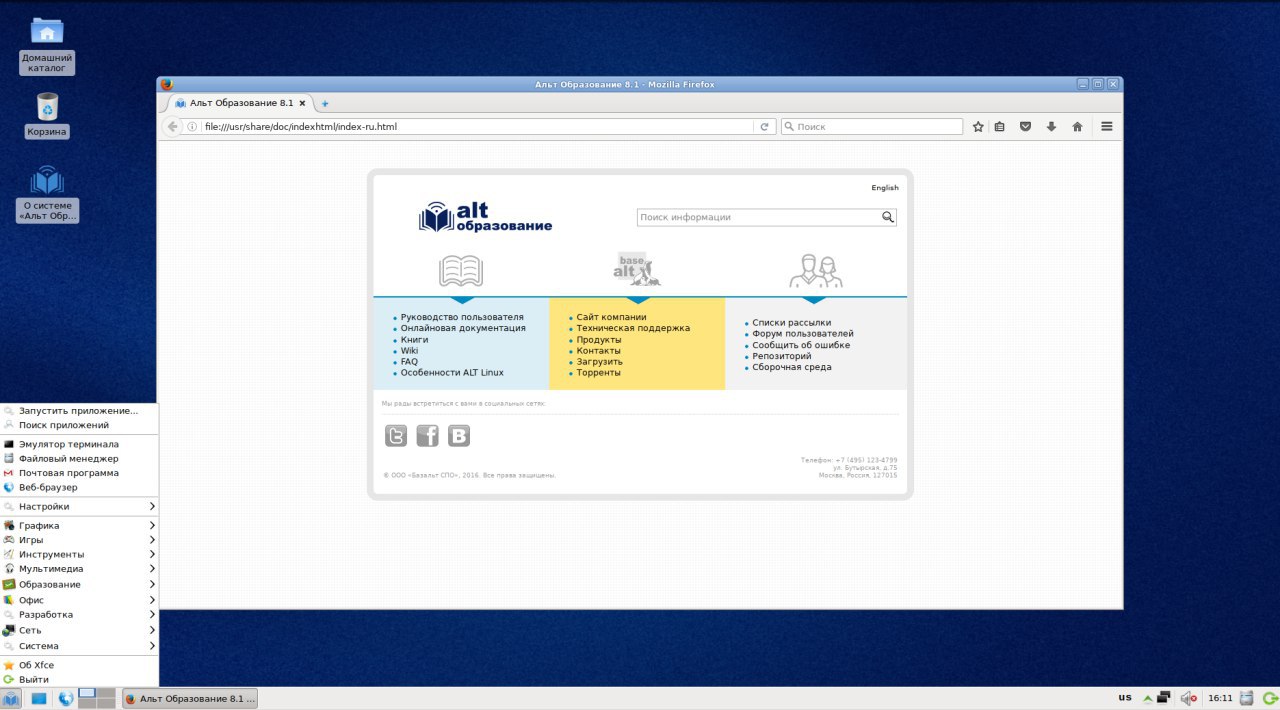
Task: Click the site information icon in address bar
Action: [192, 127]
